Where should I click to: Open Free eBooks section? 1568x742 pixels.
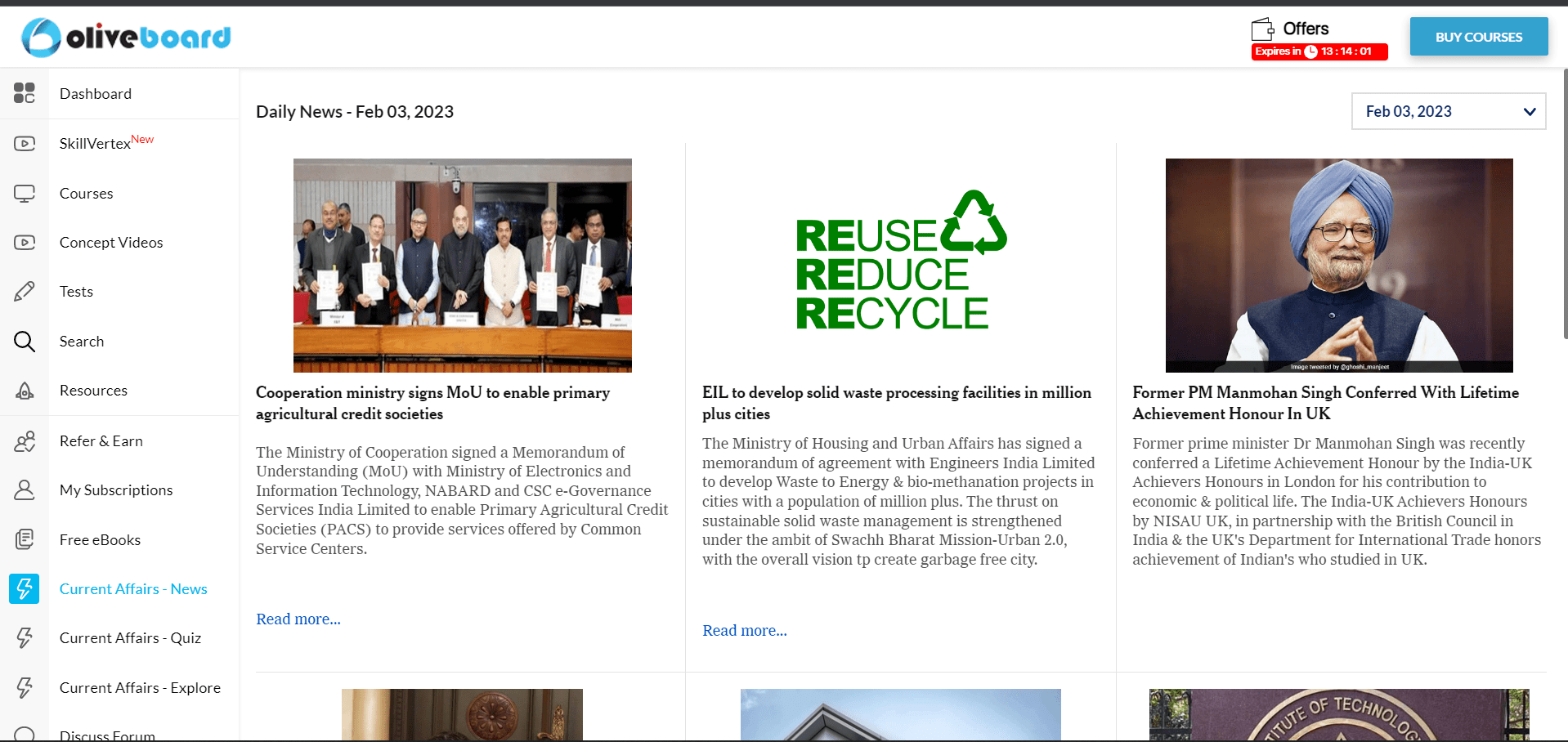[x=100, y=540]
